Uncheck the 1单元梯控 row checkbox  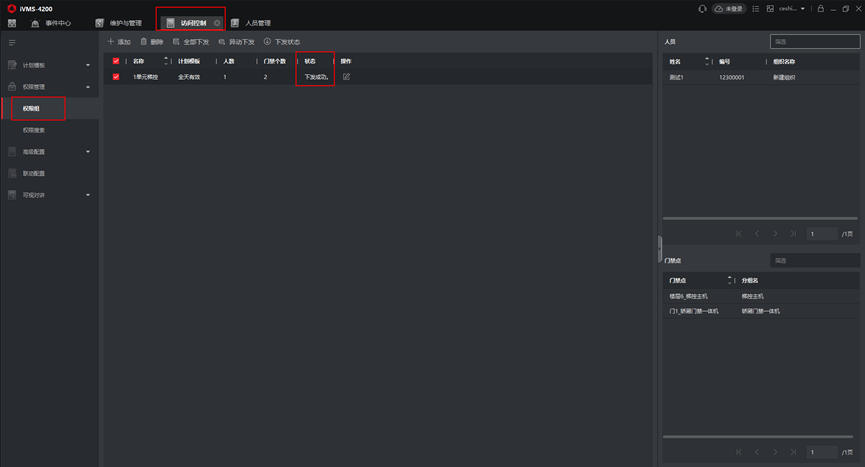[x=116, y=77]
